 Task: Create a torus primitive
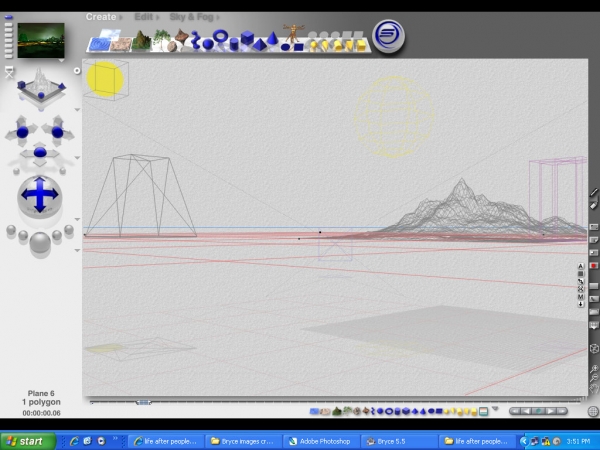tap(220, 36)
